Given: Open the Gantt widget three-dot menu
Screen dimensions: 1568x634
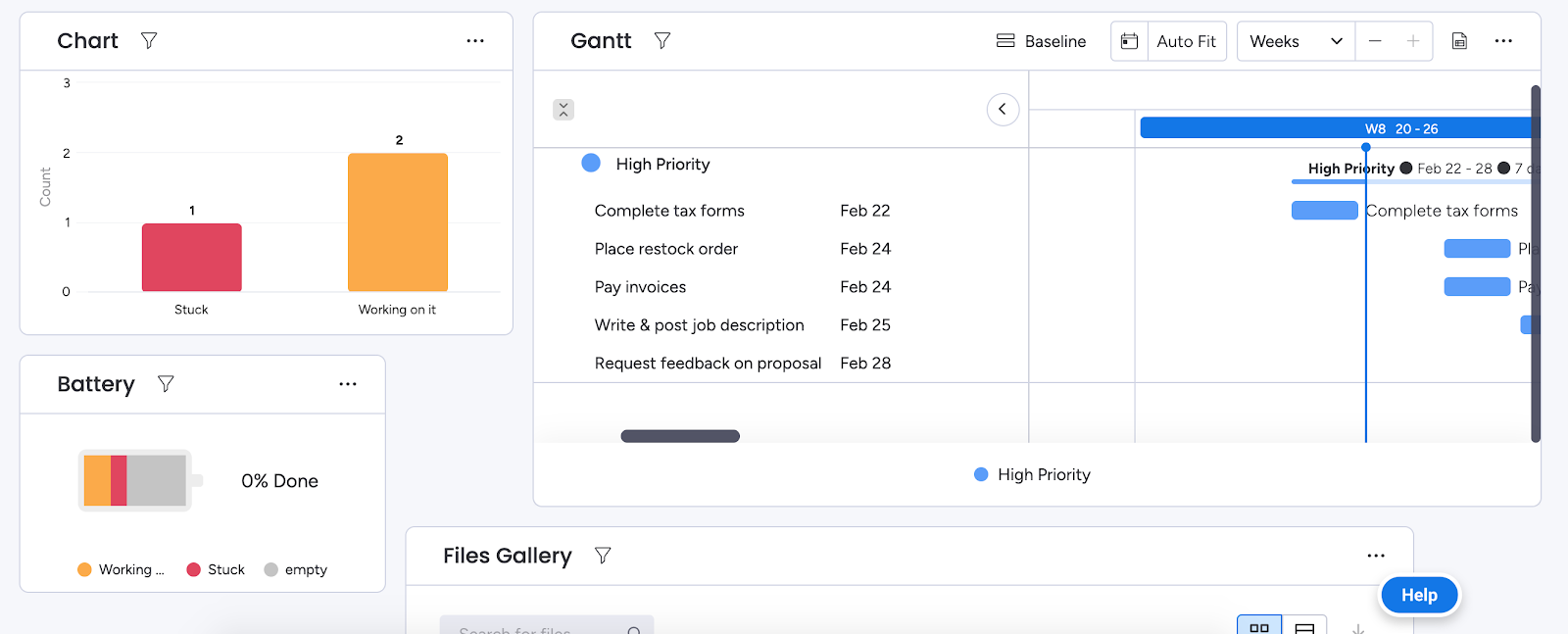Looking at the screenshot, I should pyautogui.click(x=1503, y=41).
